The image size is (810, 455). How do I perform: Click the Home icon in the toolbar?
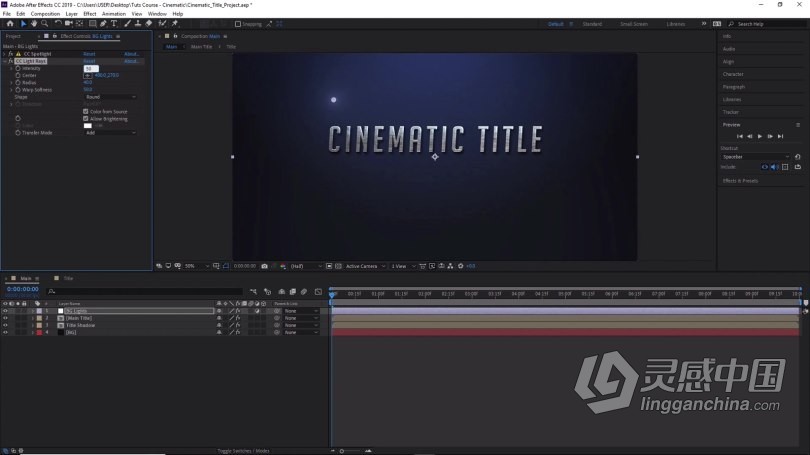coord(10,24)
